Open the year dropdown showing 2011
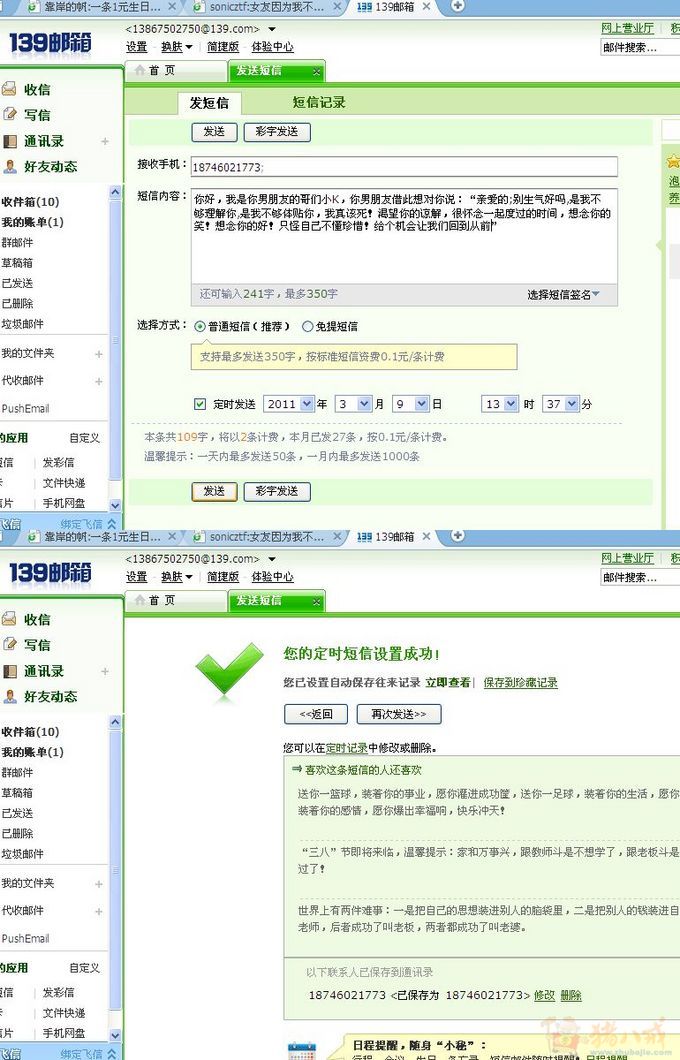The width and height of the screenshot is (680, 1060). tap(289, 404)
